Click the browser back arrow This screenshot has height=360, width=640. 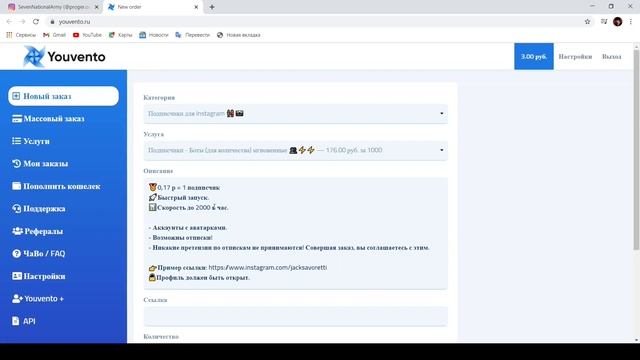[x=9, y=22]
